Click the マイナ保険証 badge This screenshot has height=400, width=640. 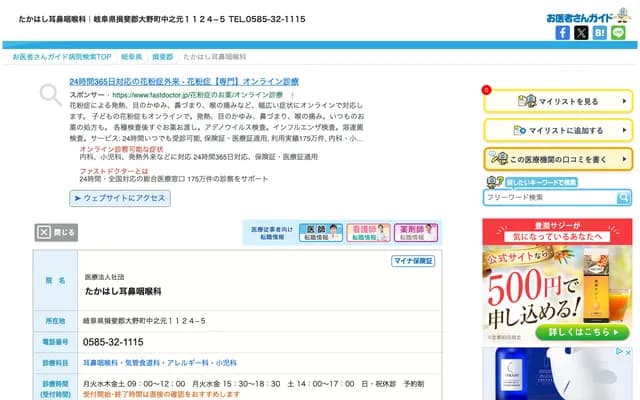(413, 261)
